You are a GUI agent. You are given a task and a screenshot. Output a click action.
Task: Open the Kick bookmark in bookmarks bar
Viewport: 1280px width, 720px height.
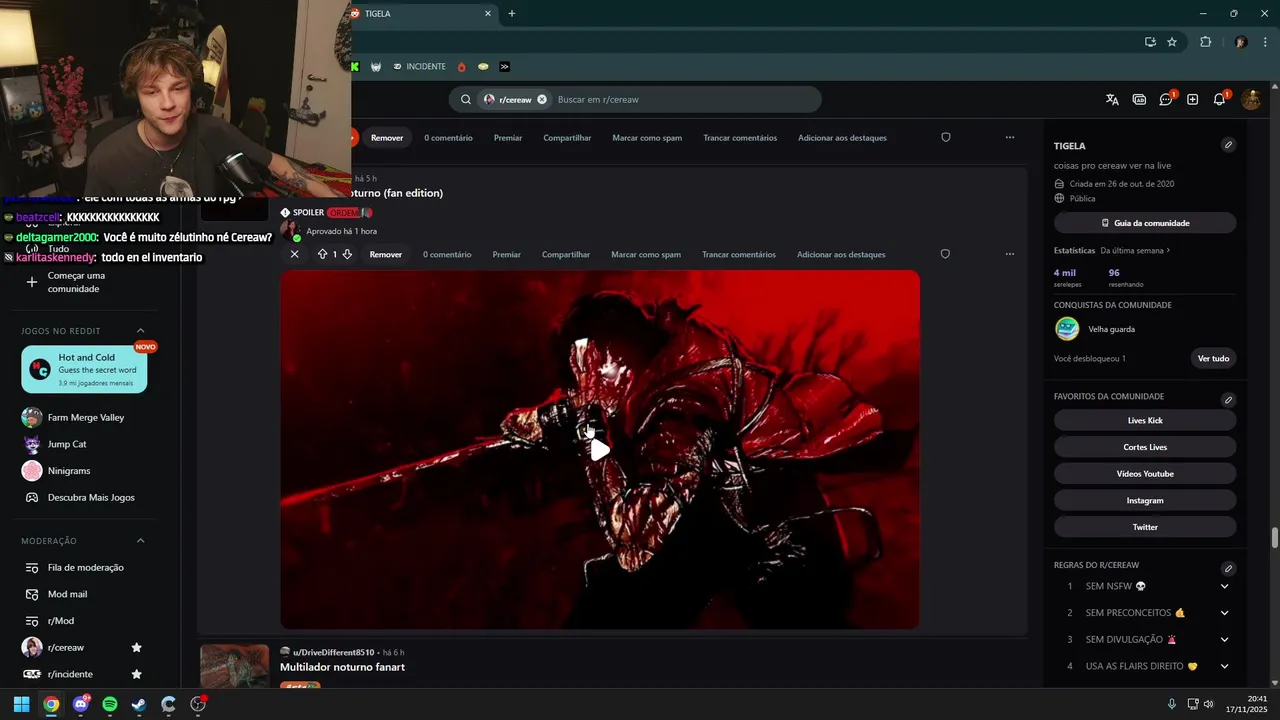(x=354, y=66)
